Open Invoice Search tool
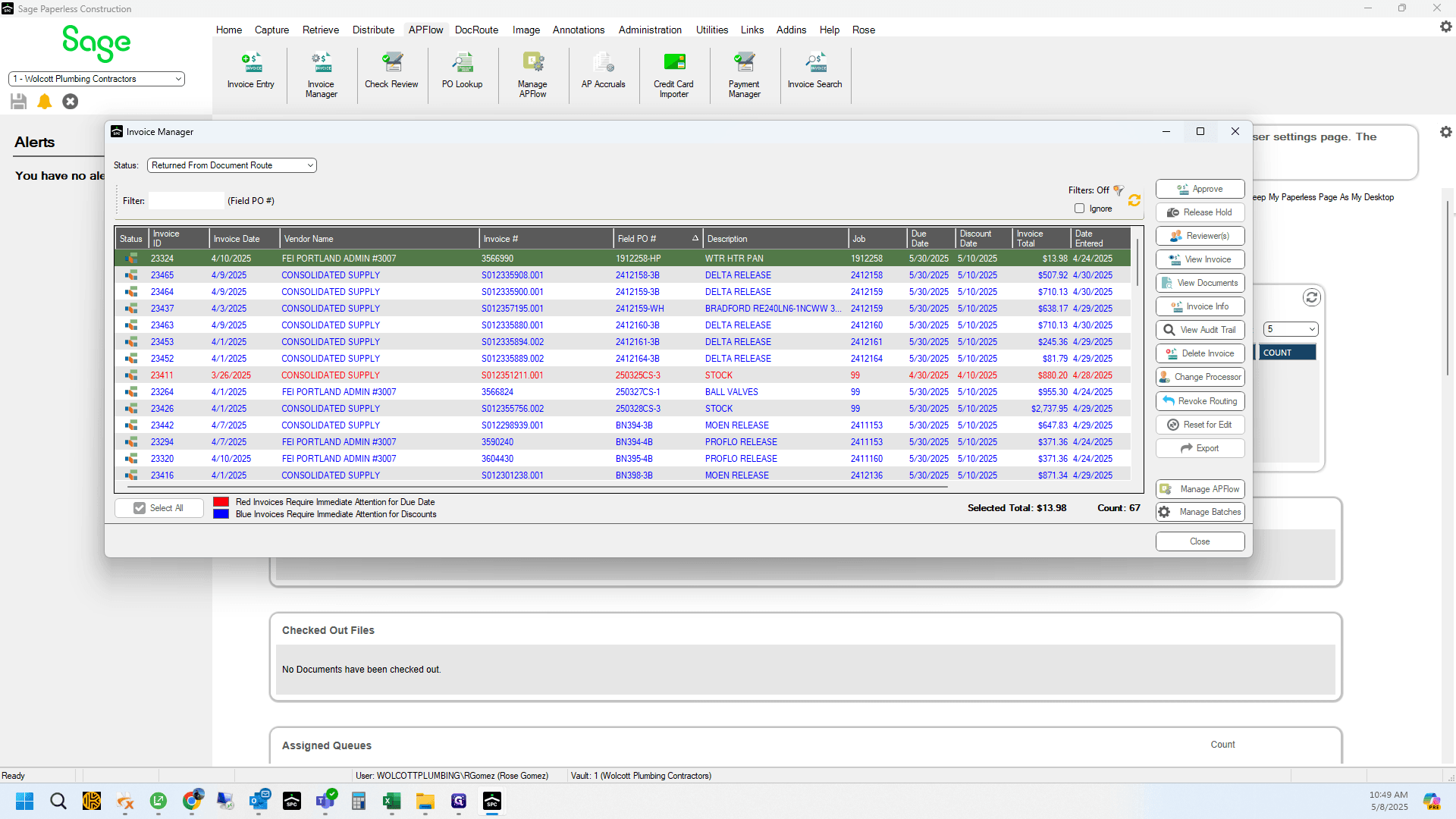Screen dimensions: 1456x819 (x=815, y=72)
